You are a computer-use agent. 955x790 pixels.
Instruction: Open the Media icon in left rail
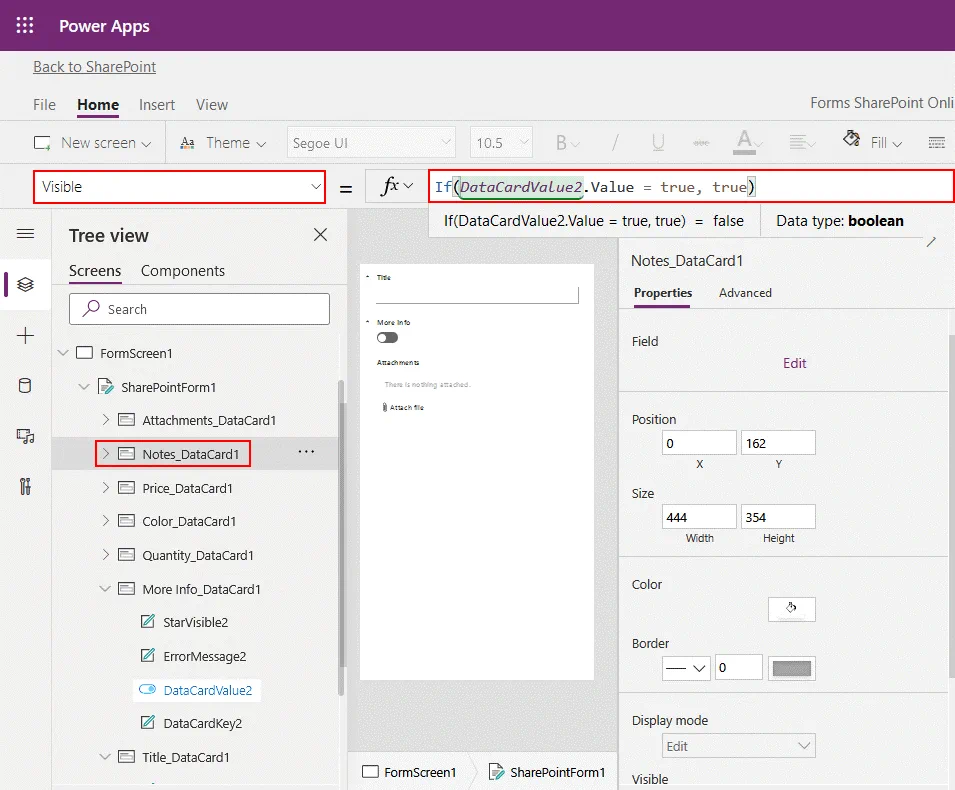(26, 436)
